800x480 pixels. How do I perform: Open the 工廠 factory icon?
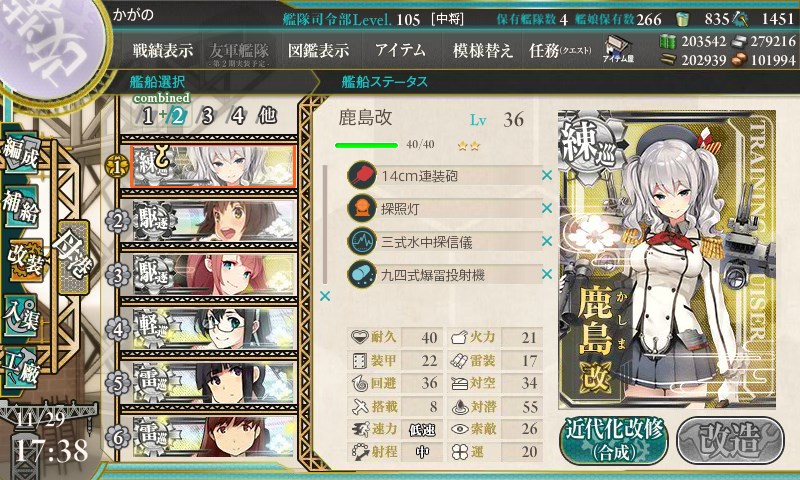tap(21, 366)
